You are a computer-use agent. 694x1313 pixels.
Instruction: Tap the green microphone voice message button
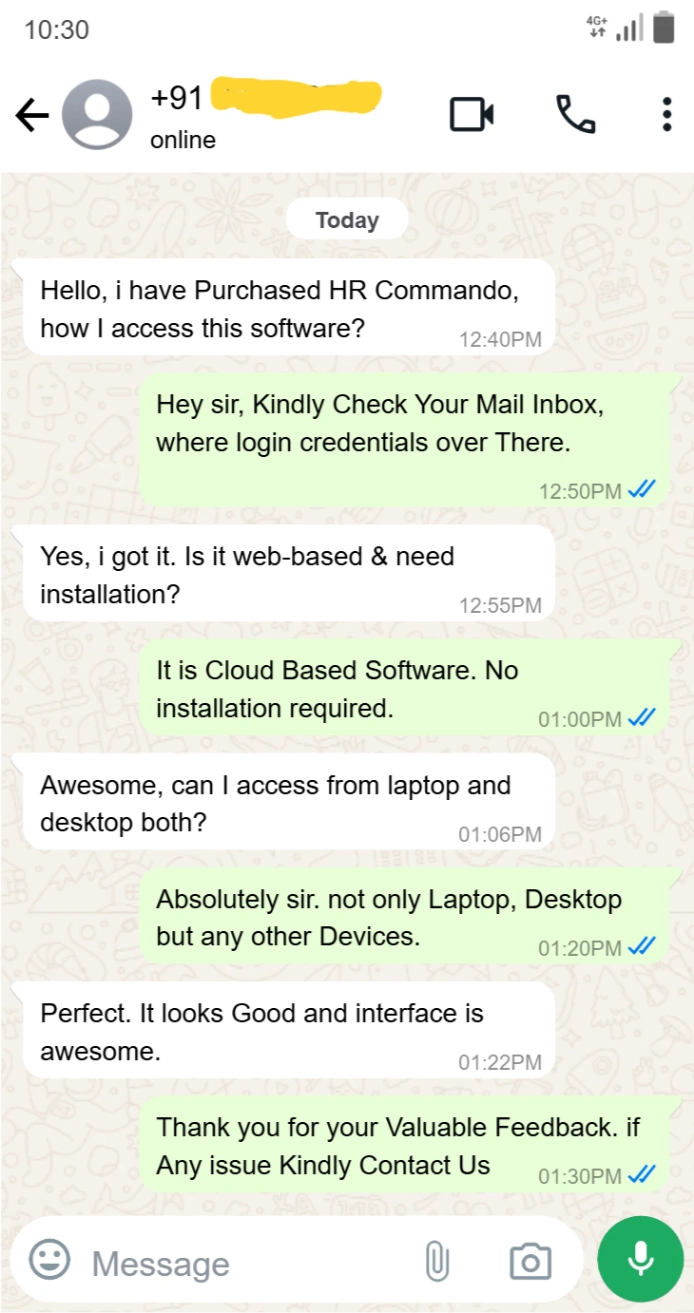[640, 1259]
